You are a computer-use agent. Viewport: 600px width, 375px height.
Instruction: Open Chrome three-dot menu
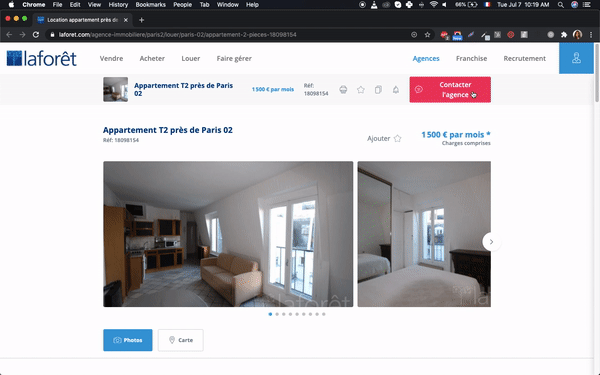pos(591,34)
